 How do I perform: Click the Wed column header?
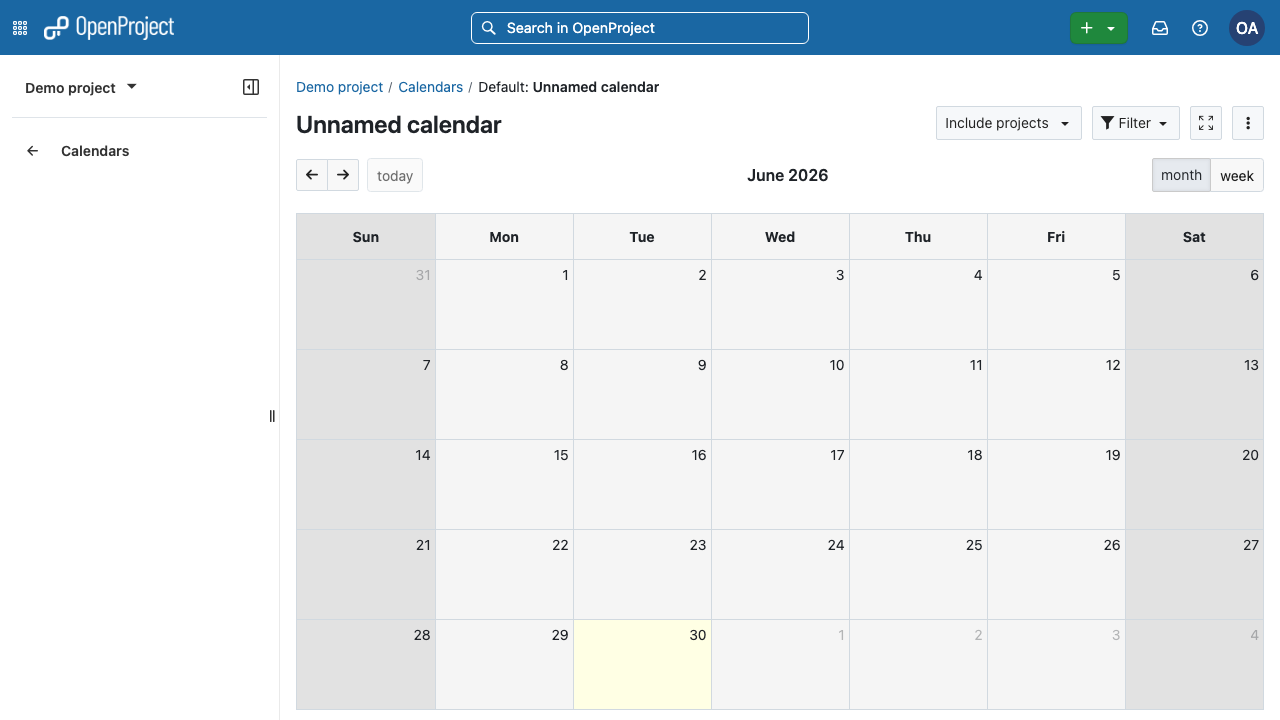(x=780, y=237)
